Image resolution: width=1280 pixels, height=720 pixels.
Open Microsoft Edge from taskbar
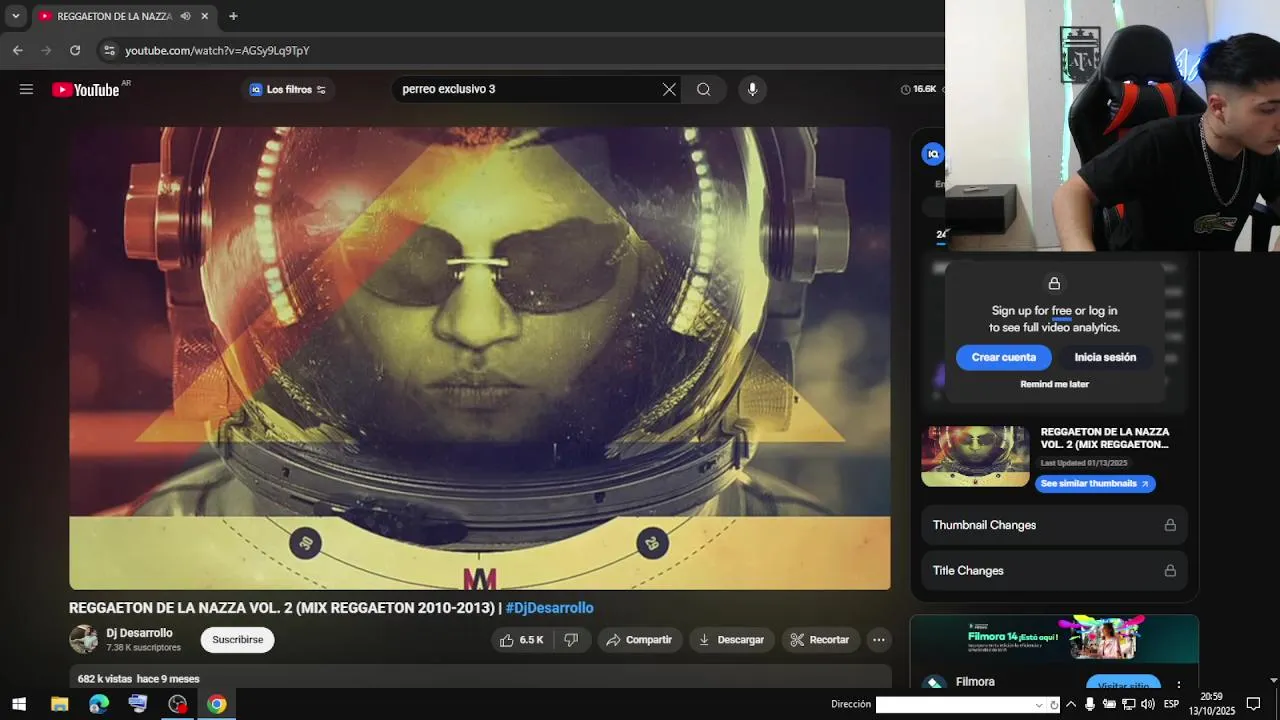(x=98, y=704)
